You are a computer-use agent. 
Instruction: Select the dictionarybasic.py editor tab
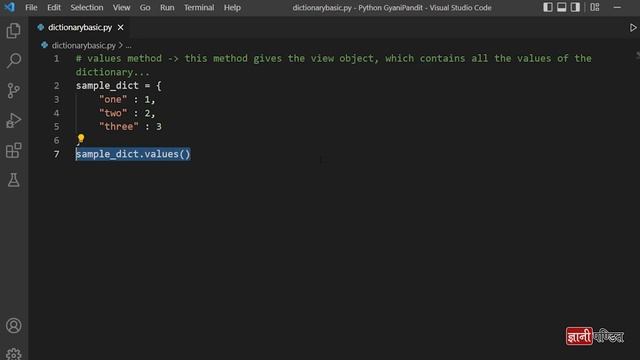[x=80, y=27]
